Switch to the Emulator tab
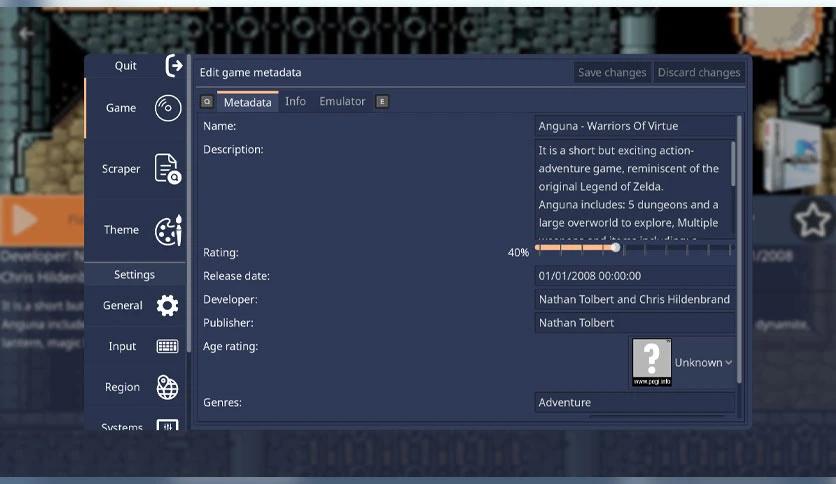 coord(342,101)
